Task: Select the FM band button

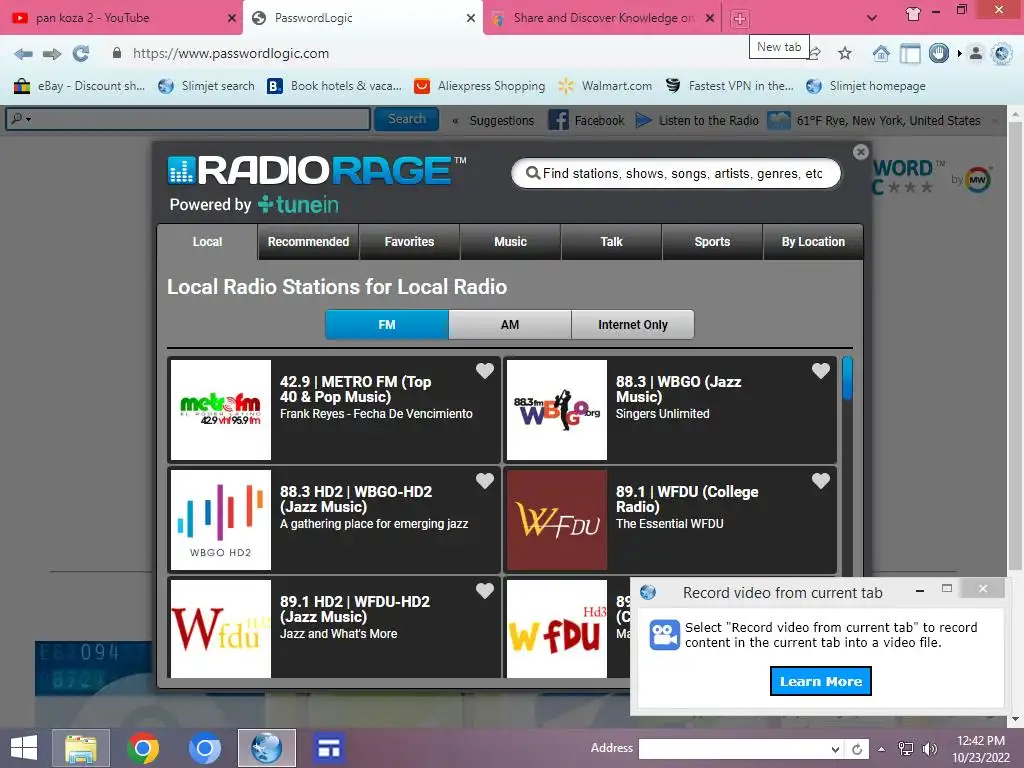Action: point(387,325)
